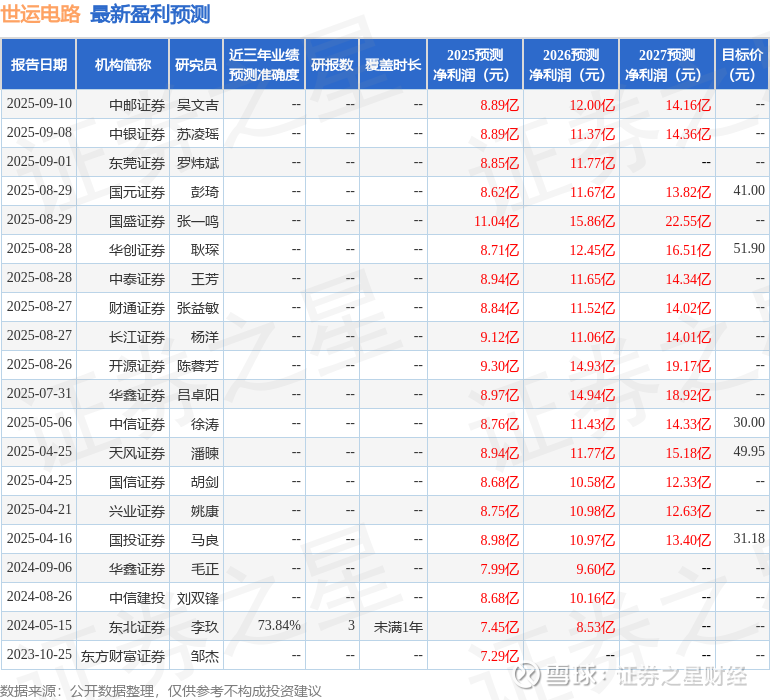The height and width of the screenshot is (700, 770).
Task: Click analyst name 张益敏
Action: click(x=197, y=308)
